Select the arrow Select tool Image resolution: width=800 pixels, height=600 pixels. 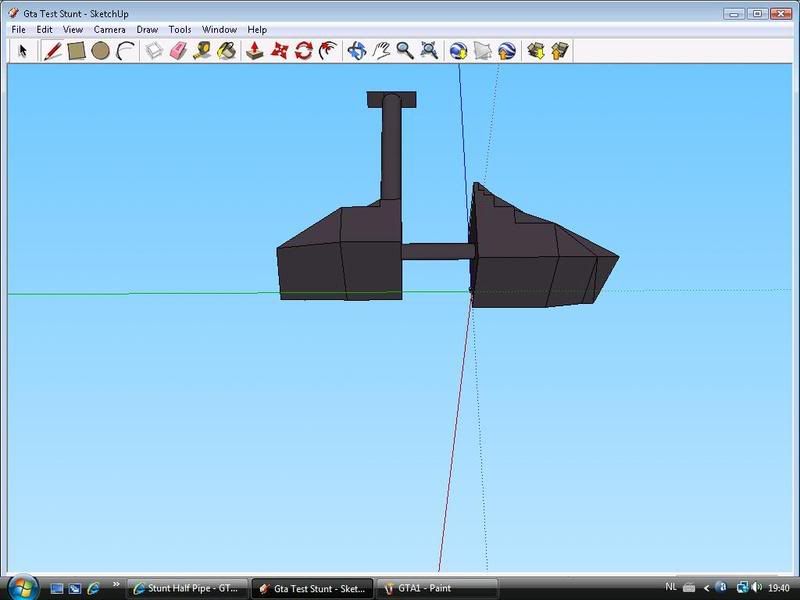coord(22,51)
